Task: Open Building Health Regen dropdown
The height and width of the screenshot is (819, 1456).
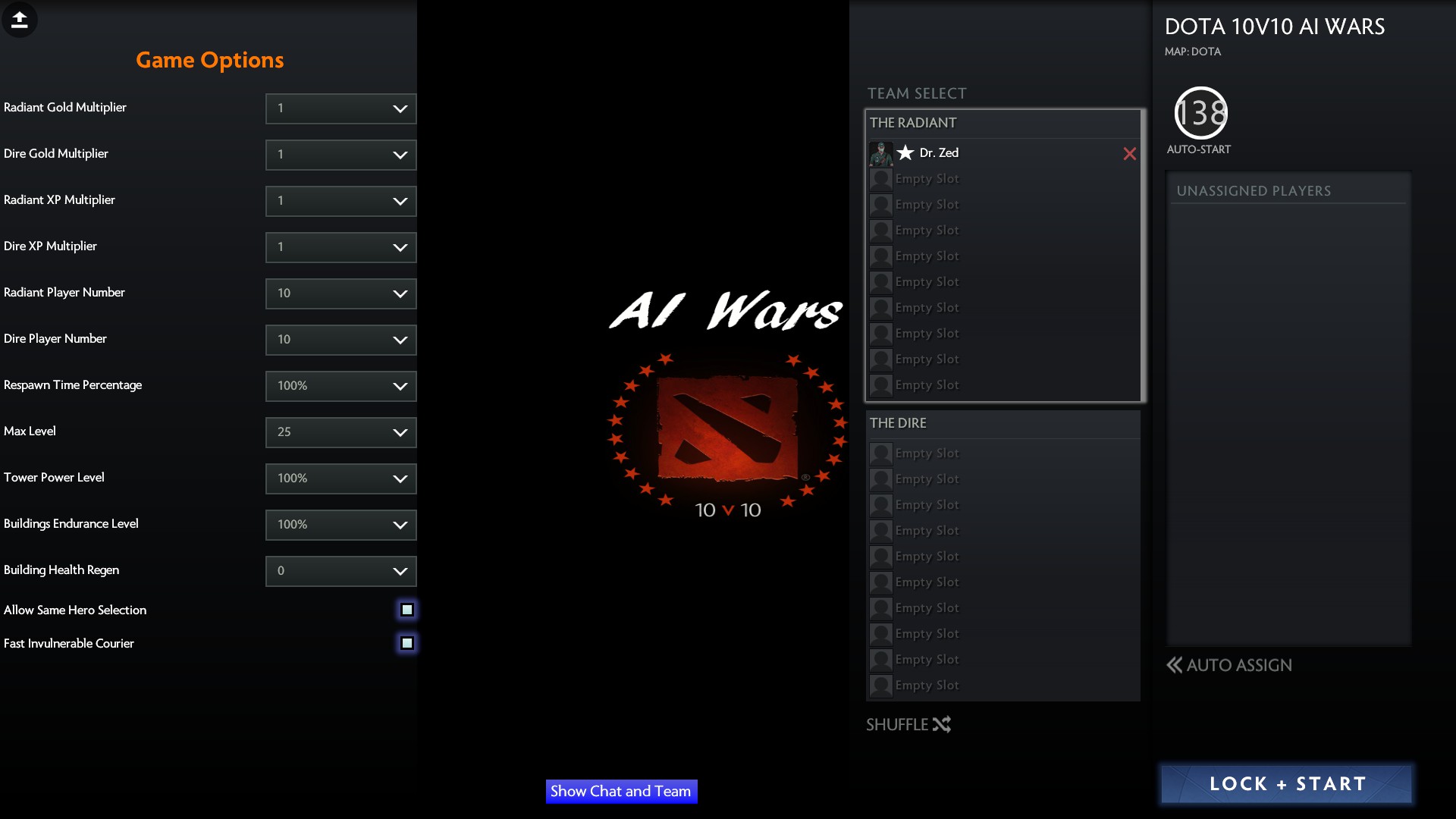Action: (x=340, y=571)
